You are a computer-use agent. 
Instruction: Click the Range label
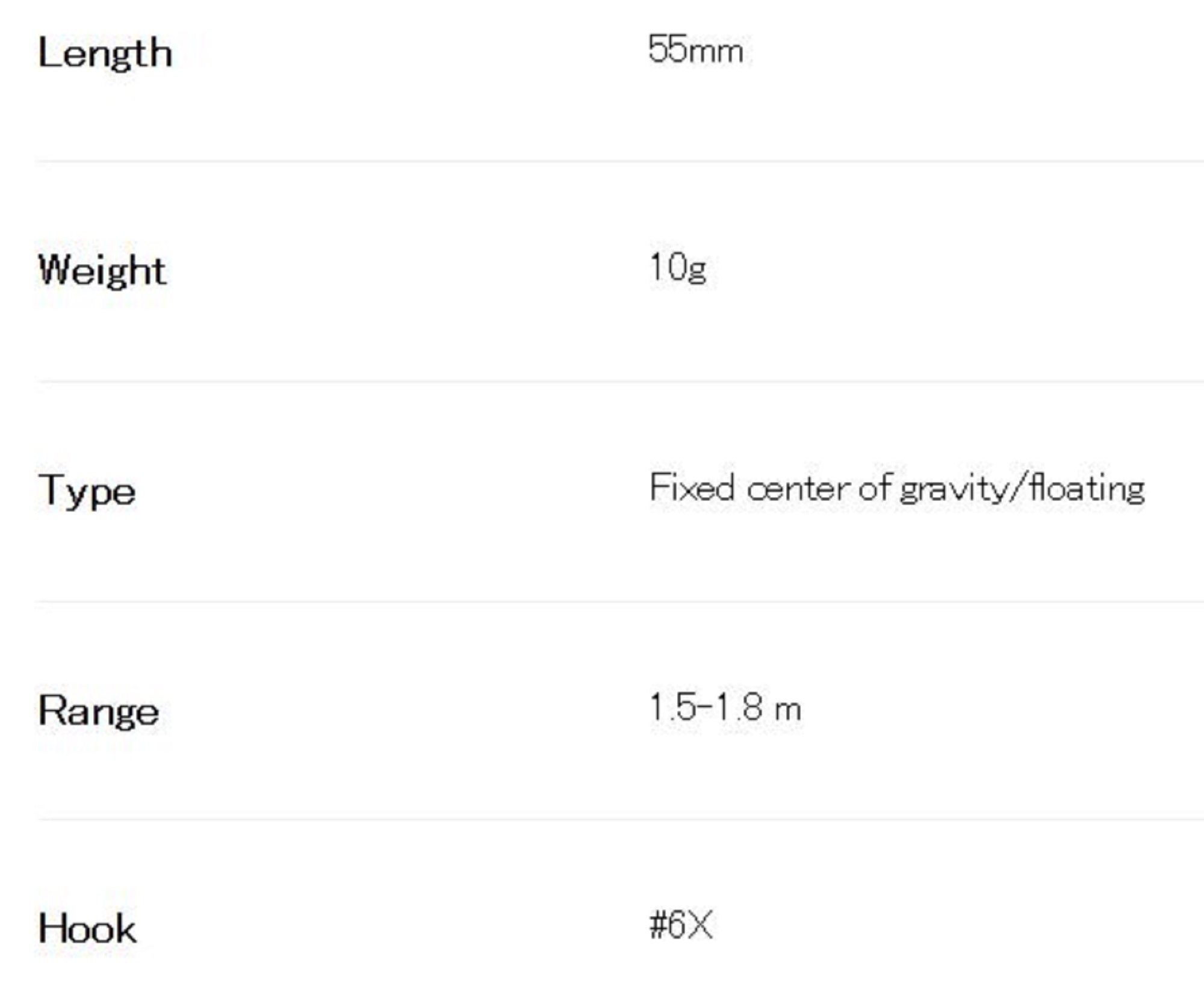[99, 710]
